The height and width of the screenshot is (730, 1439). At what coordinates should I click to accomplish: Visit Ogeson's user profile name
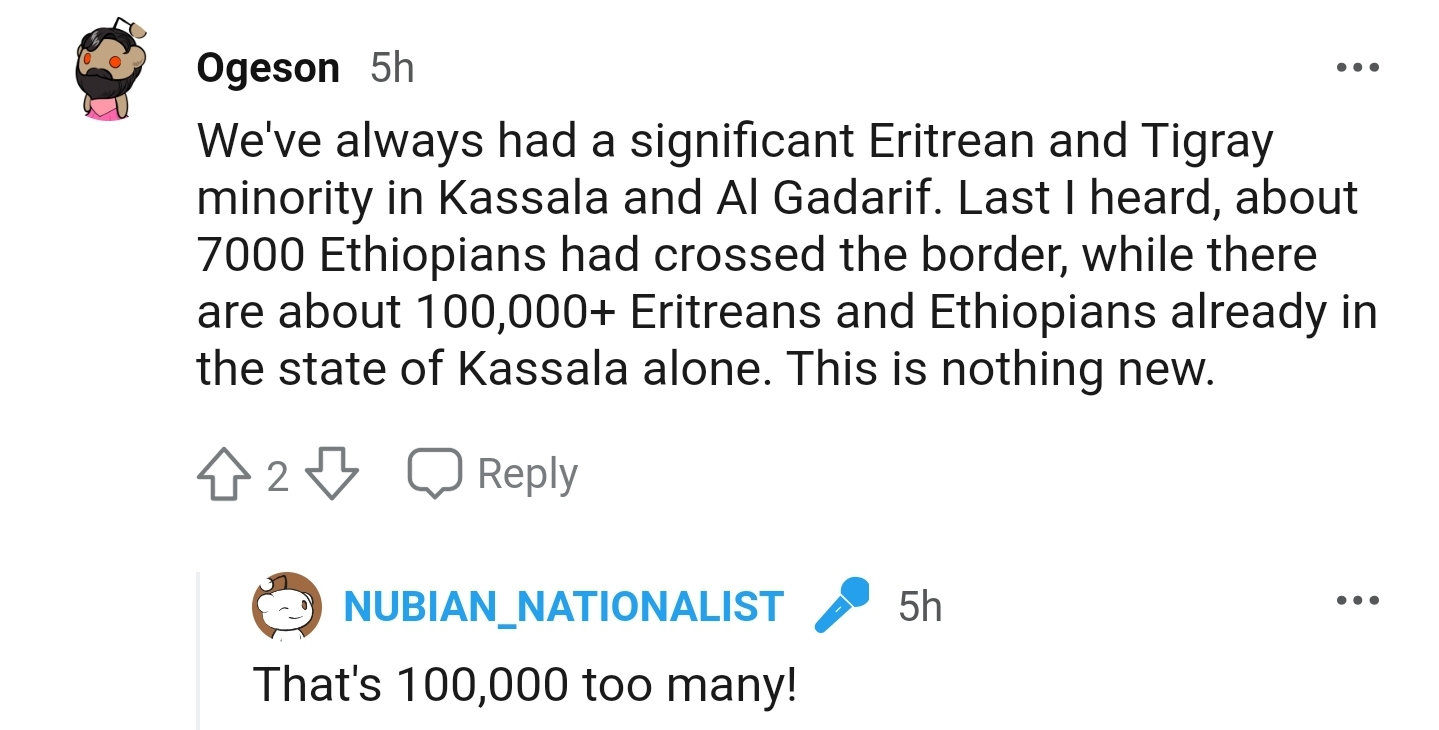pos(268,68)
